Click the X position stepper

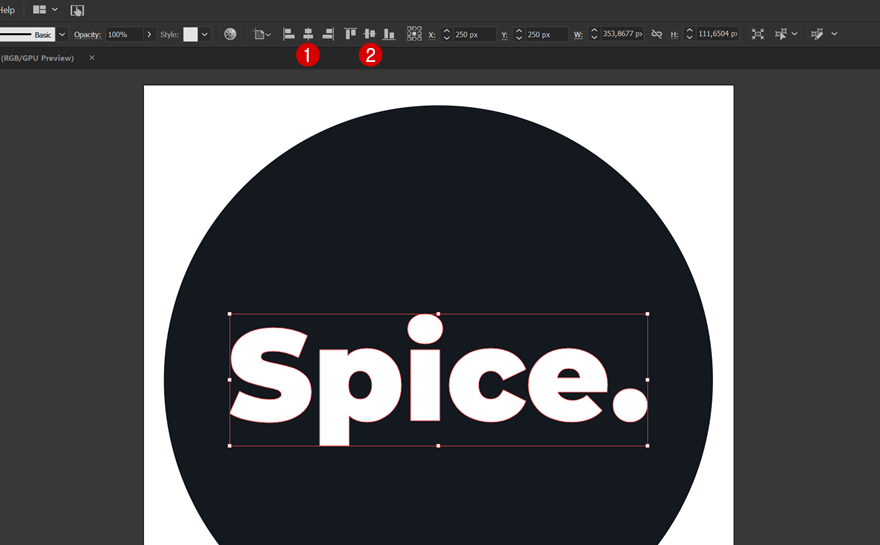pyautogui.click(x=447, y=34)
